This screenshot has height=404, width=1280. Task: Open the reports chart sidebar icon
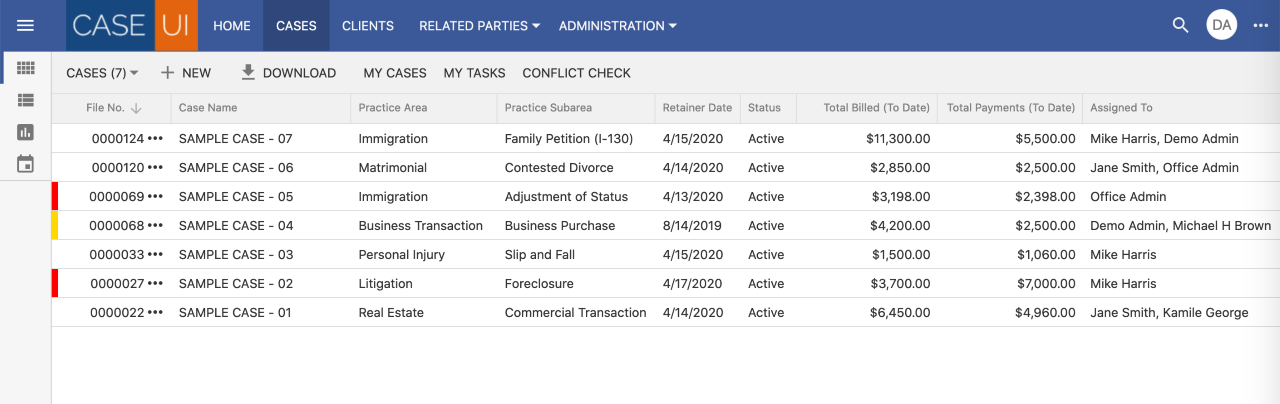pyautogui.click(x=26, y=132)
